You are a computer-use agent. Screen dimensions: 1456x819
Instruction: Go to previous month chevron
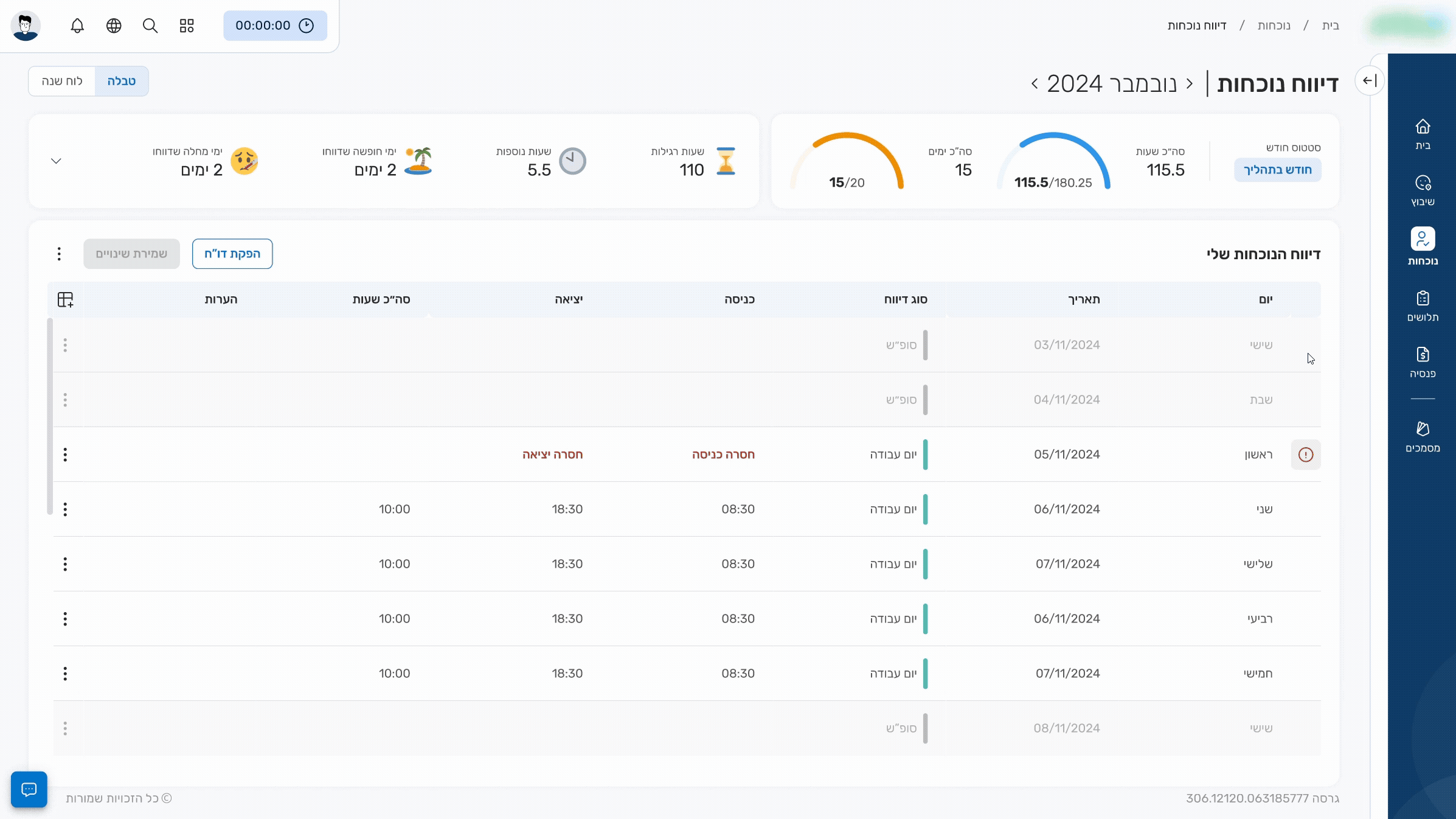[x=1189, y=83]
